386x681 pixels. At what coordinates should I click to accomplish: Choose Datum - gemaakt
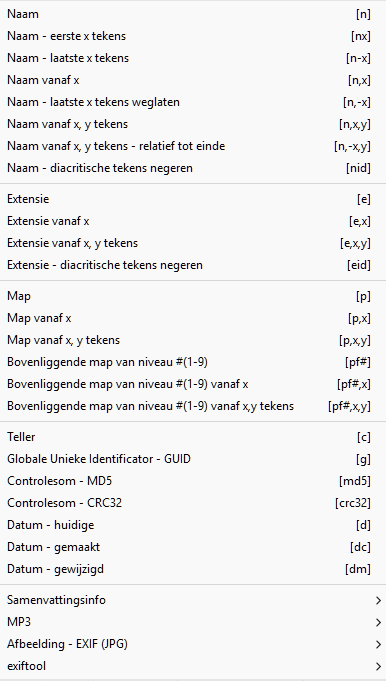coord(193,547)
